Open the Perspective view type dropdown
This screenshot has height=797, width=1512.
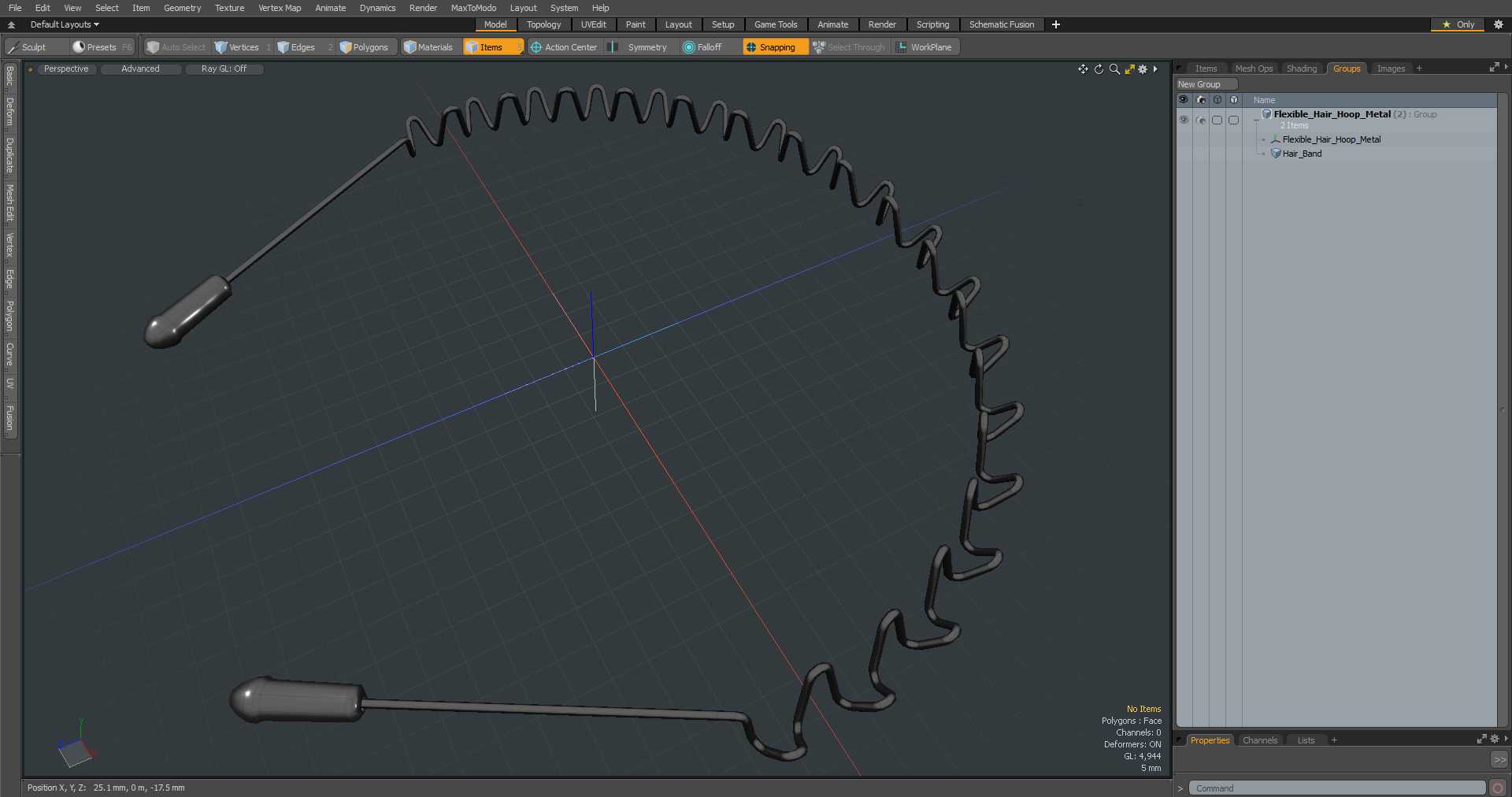pyautogui.click(x=67, y=69)
